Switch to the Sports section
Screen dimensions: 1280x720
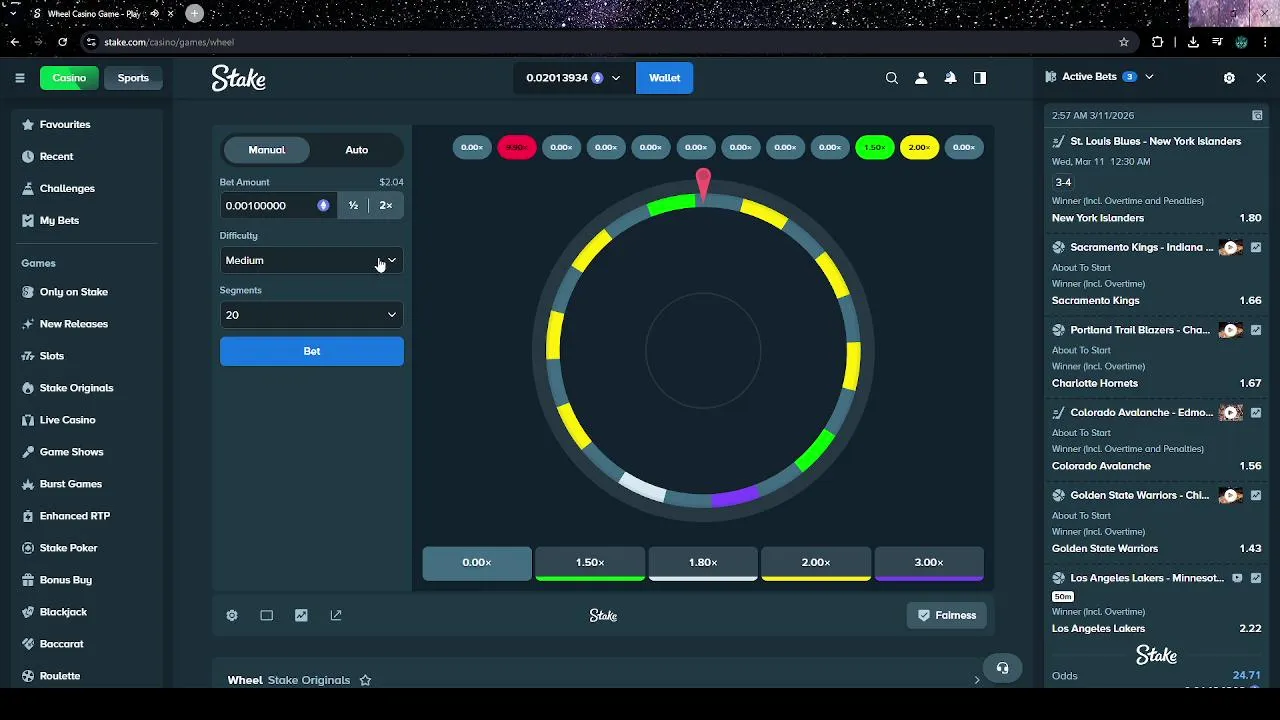133,78
